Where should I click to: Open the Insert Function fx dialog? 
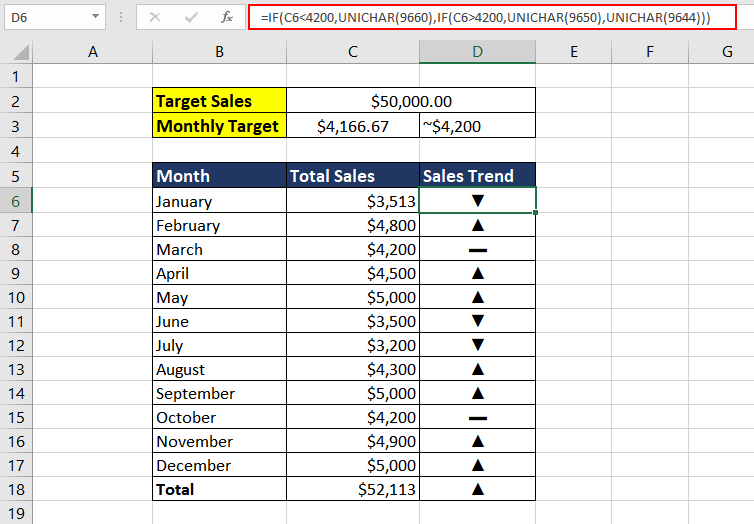pyautogui.click(x=227, y=17)
